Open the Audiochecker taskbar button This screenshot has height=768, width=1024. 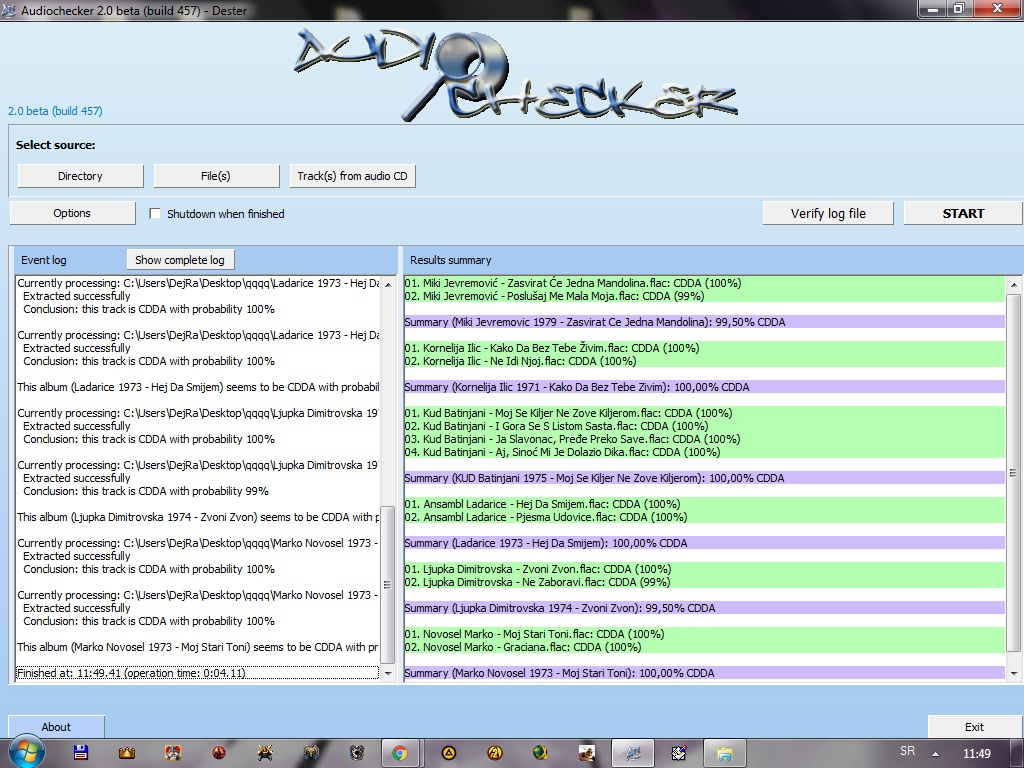pyautogui.click(x=633, y=753)
